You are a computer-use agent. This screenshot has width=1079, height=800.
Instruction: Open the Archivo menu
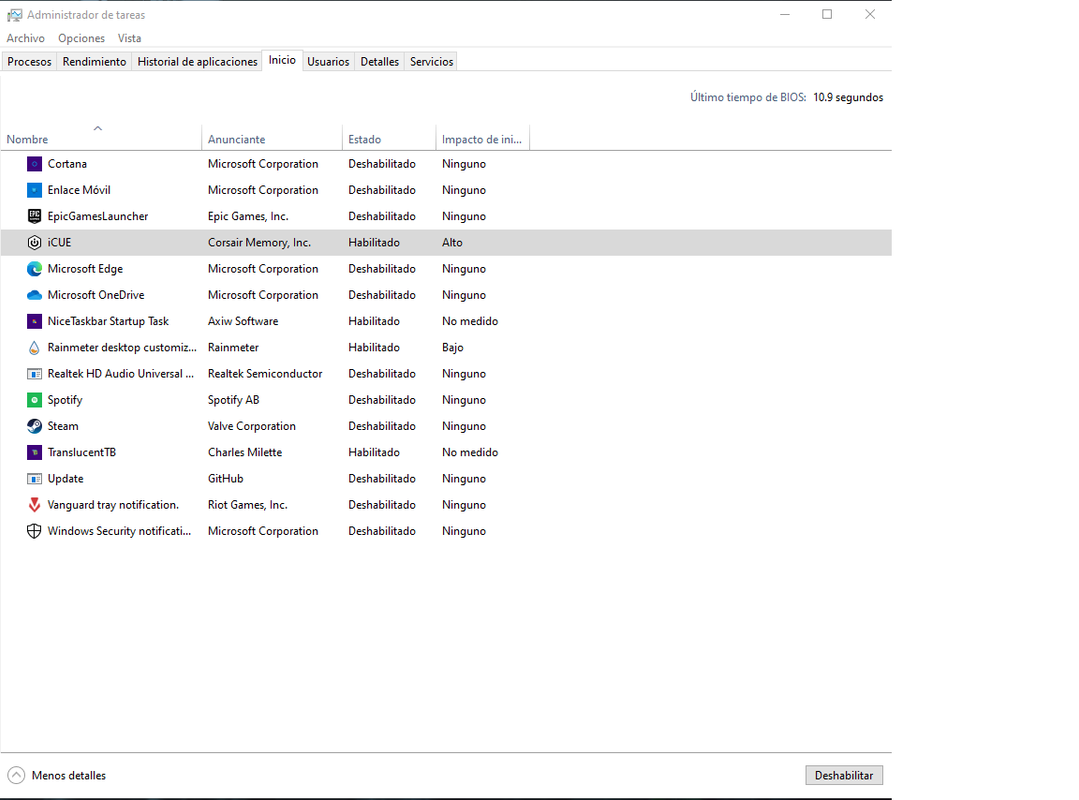click(x=25, y=39)
